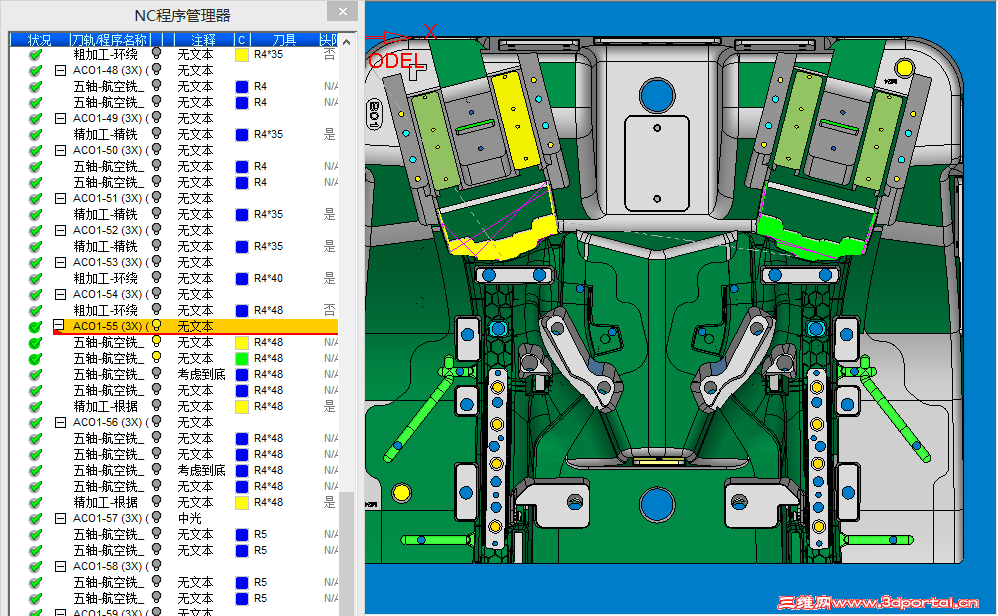
Task: Click the 无文本 comment of highlighted ACO1-55
Action: click(x=195, y=326)
